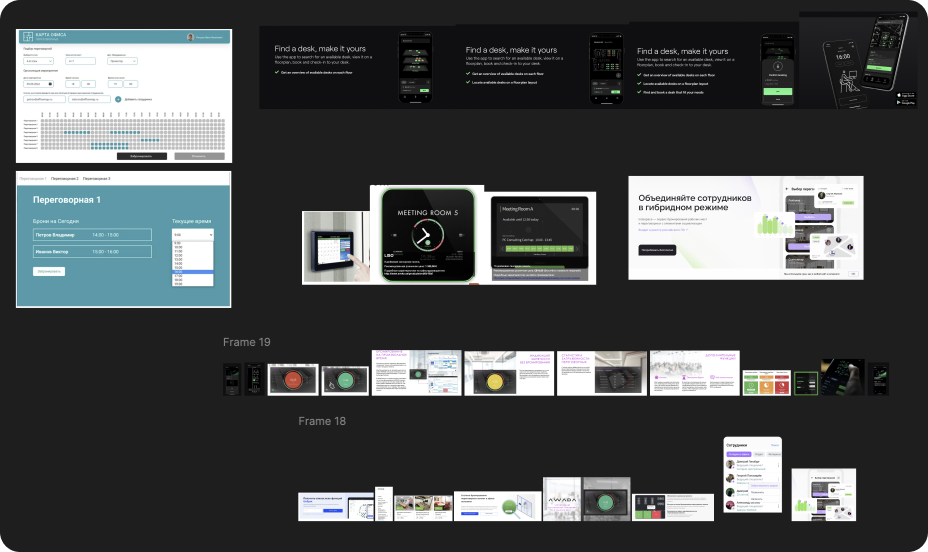
Task: Click the red circle room status thumbnail
Action: 292,380
